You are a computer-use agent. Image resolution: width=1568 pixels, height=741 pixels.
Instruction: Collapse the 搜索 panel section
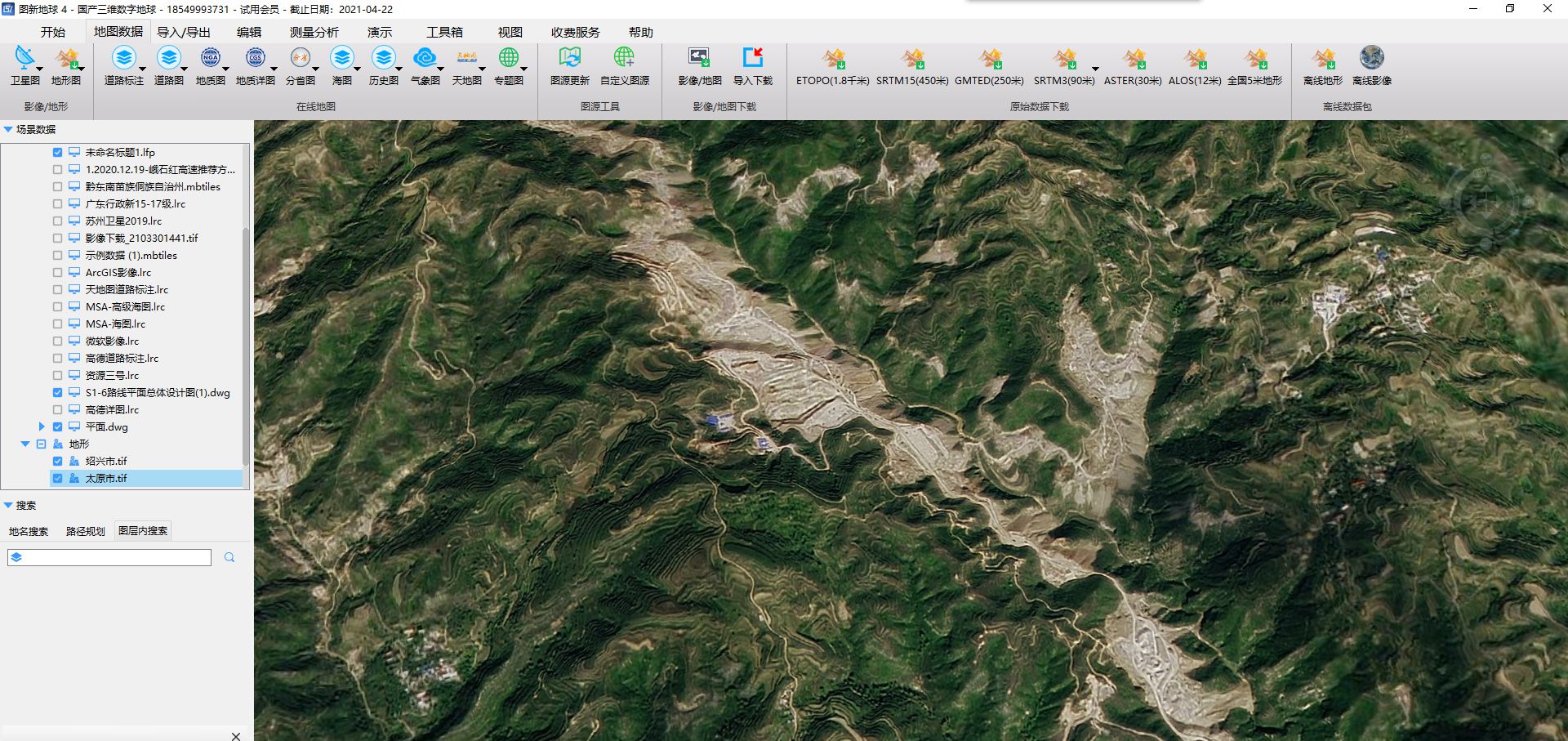[x=8, y=505]
